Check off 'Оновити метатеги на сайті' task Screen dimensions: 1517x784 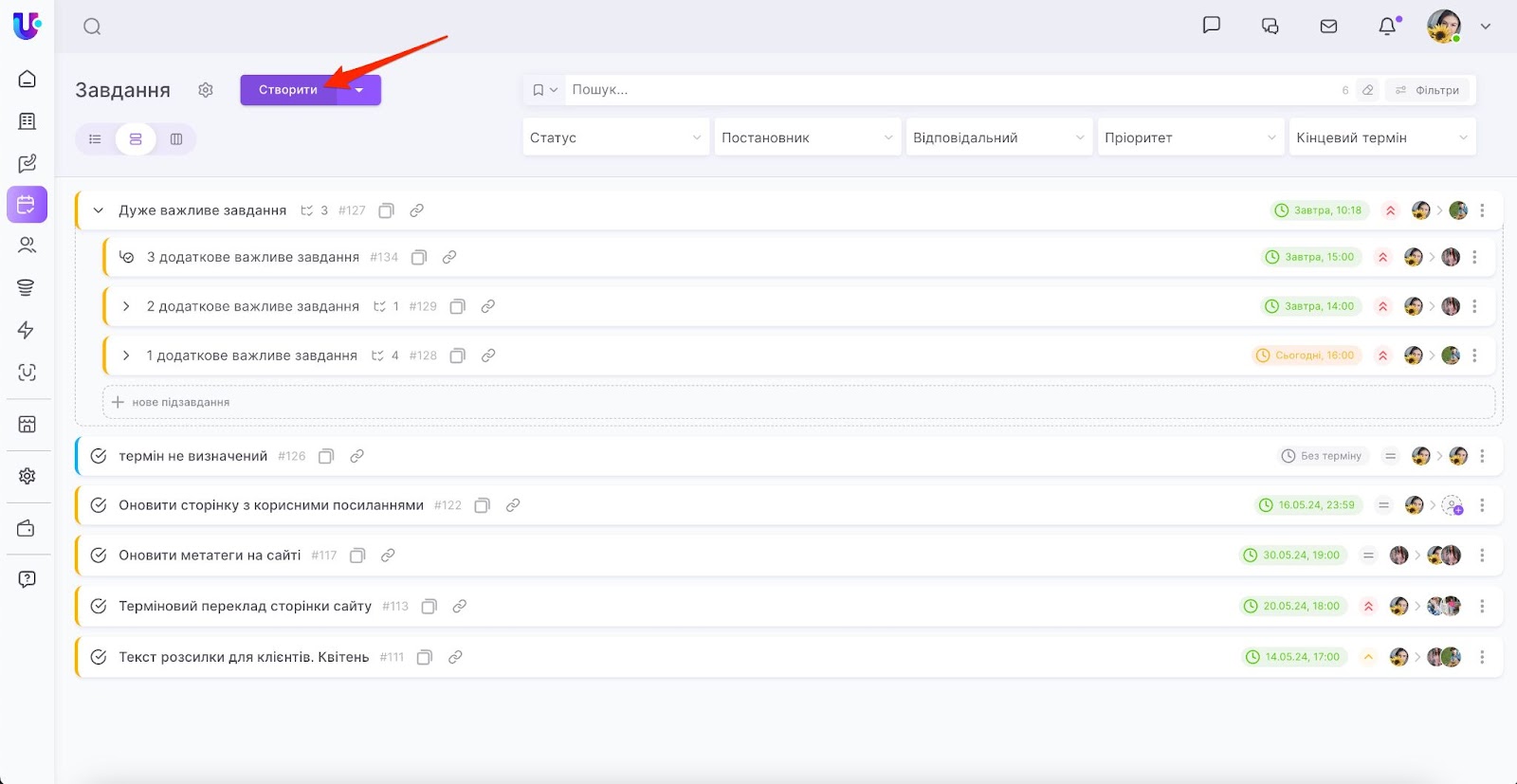pyautogui.click(x=99, y=556)
